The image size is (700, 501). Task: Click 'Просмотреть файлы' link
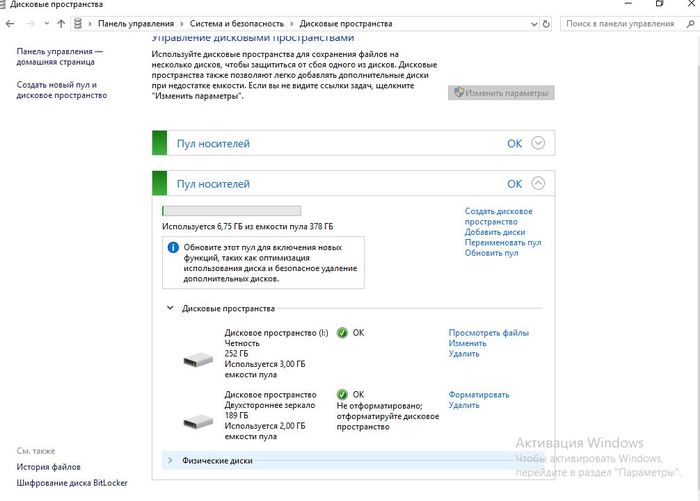point(488,333)
